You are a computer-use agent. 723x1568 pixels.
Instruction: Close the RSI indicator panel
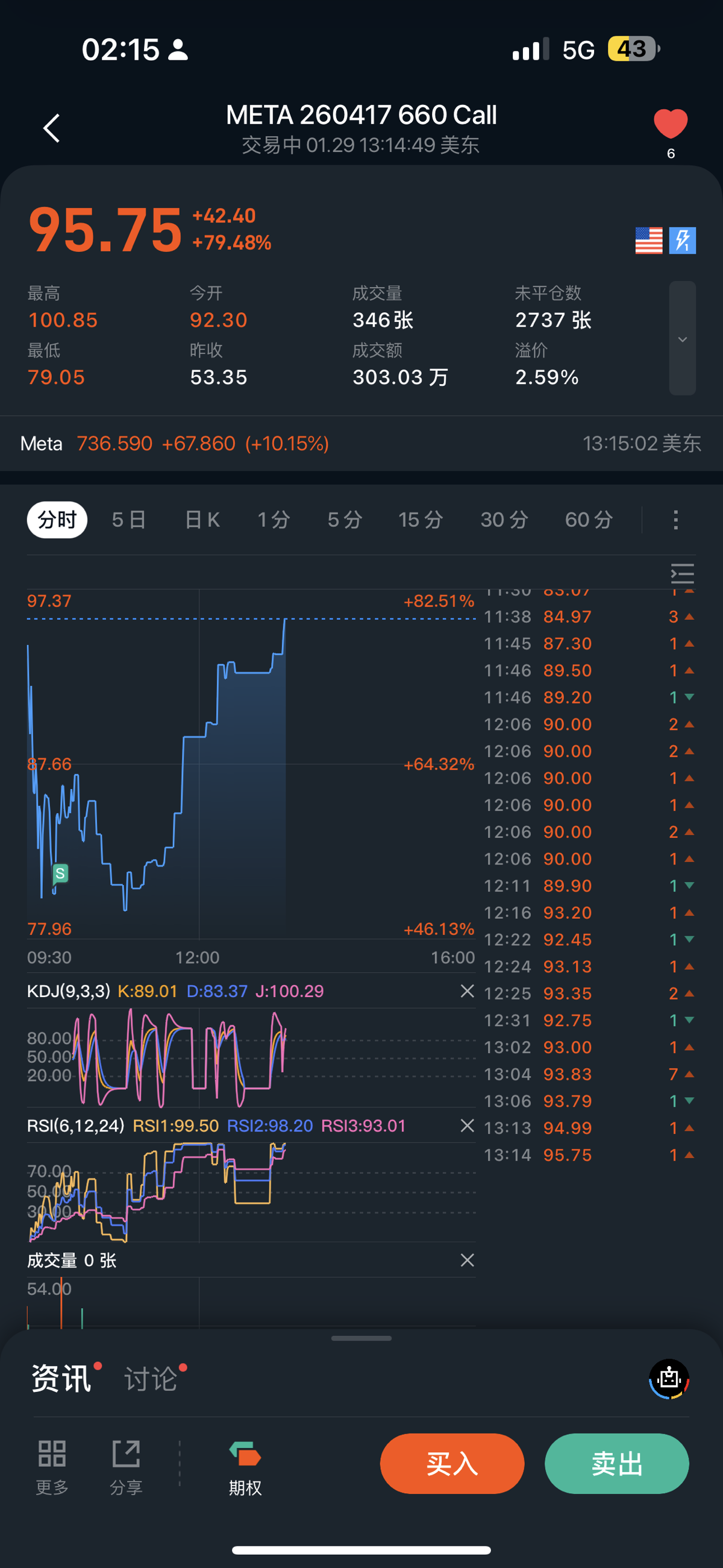pyautogui.click(x=467, y=1126)
